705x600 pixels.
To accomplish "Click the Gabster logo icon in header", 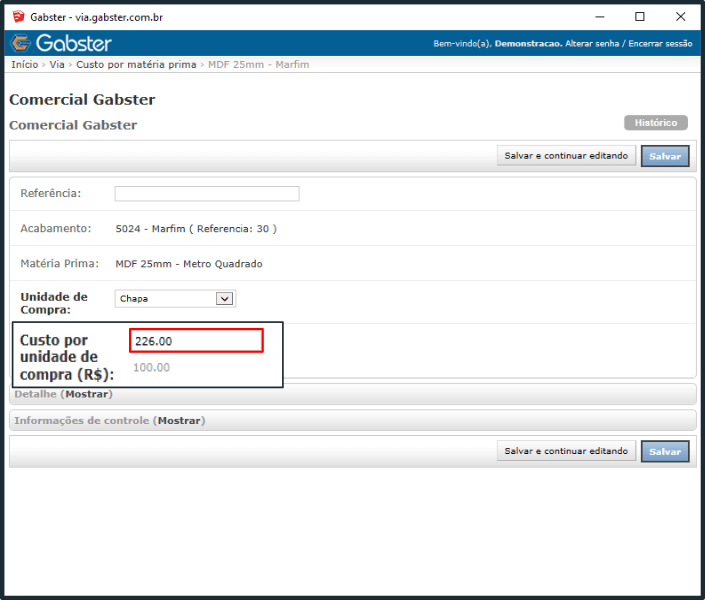I will tap(20, 43).
